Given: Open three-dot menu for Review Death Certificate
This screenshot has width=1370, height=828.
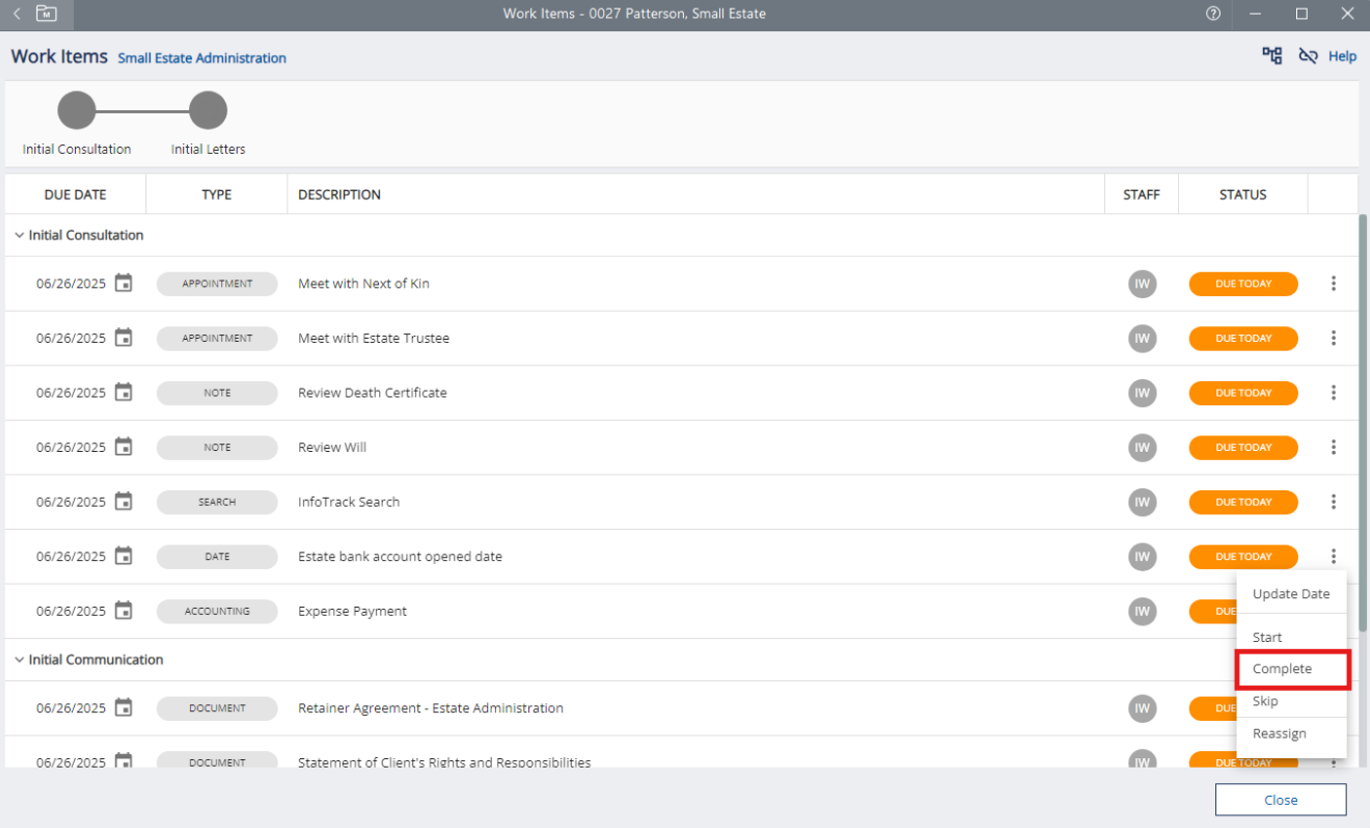Looking at the screenshot, I should click(x=1333, y=393).
